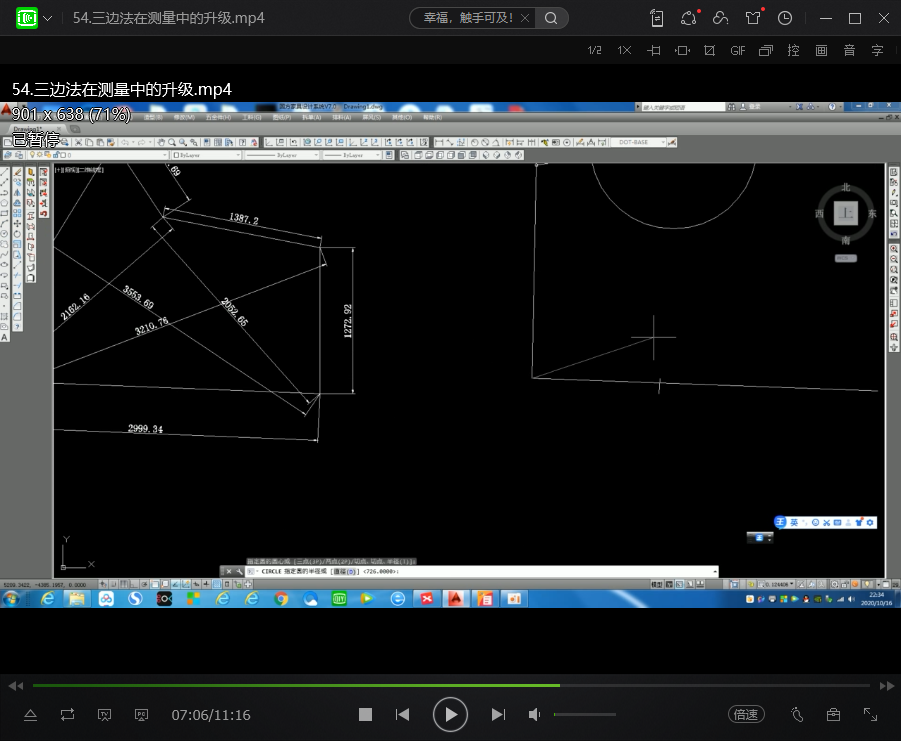Toggle loop playback mode
This screenshot has width=901, height=741.
pos(67,714)
